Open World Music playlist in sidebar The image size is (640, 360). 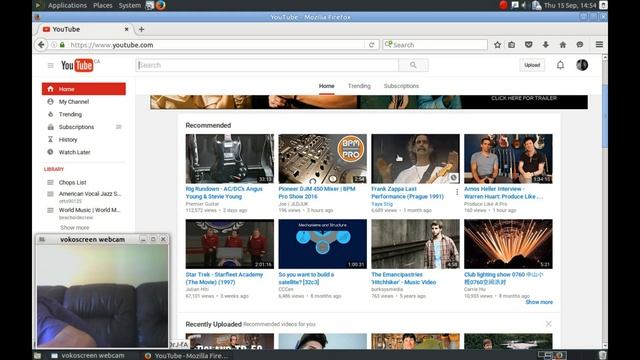(89, 210)
